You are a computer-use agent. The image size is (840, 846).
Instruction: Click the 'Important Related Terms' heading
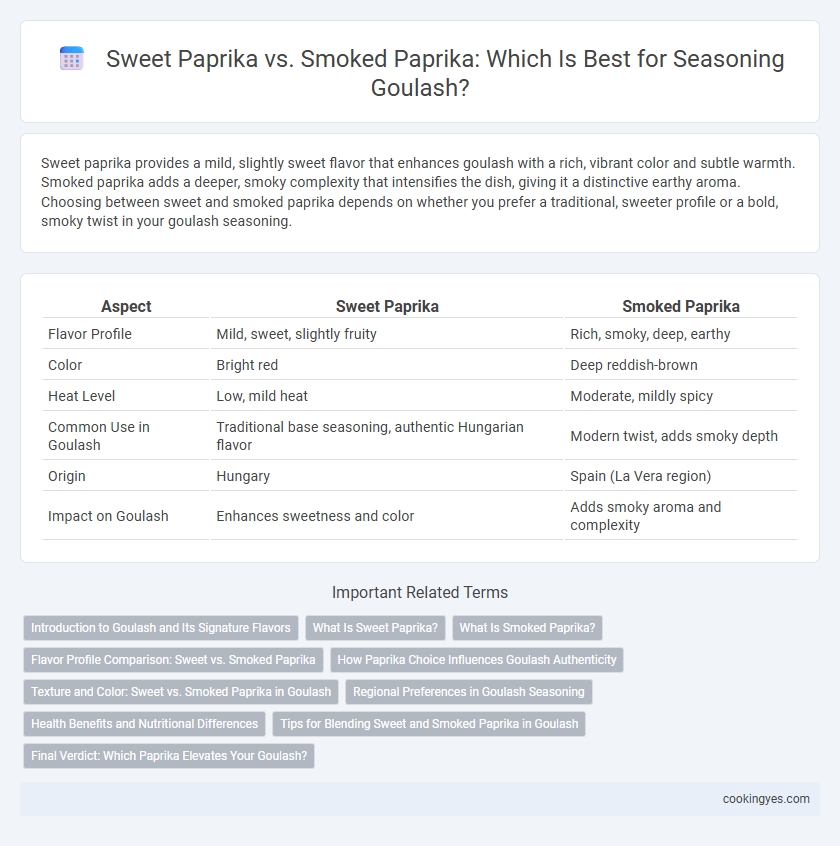pos(420,592)
